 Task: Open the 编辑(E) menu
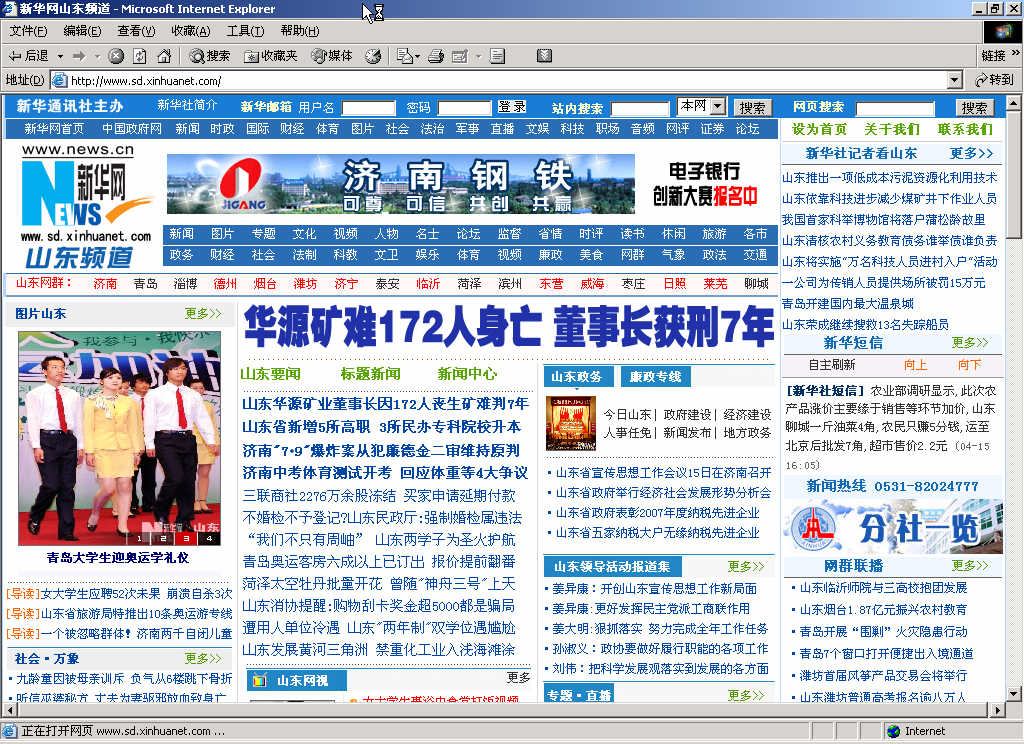(x=82, y=31)
